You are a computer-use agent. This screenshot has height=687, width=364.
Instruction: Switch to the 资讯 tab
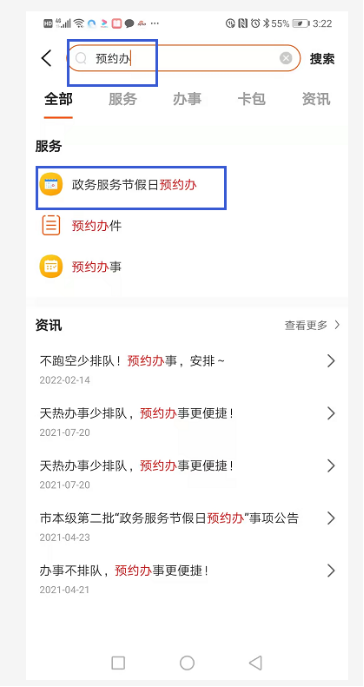(x=316, y=99)
